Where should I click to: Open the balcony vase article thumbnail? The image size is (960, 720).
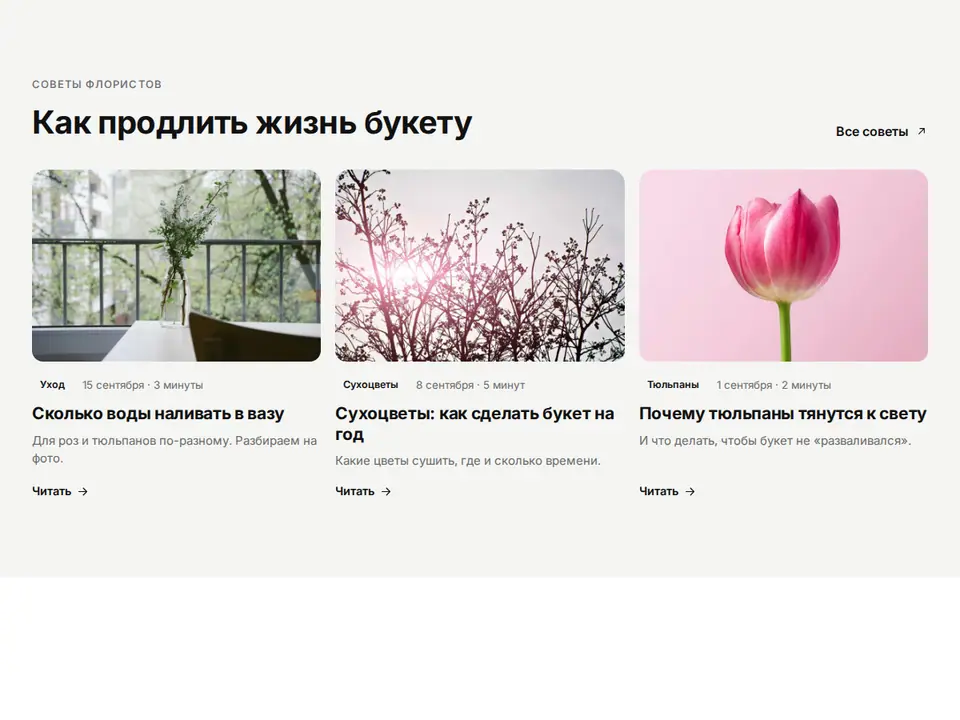pyautogui.click(x=176, y=265)
